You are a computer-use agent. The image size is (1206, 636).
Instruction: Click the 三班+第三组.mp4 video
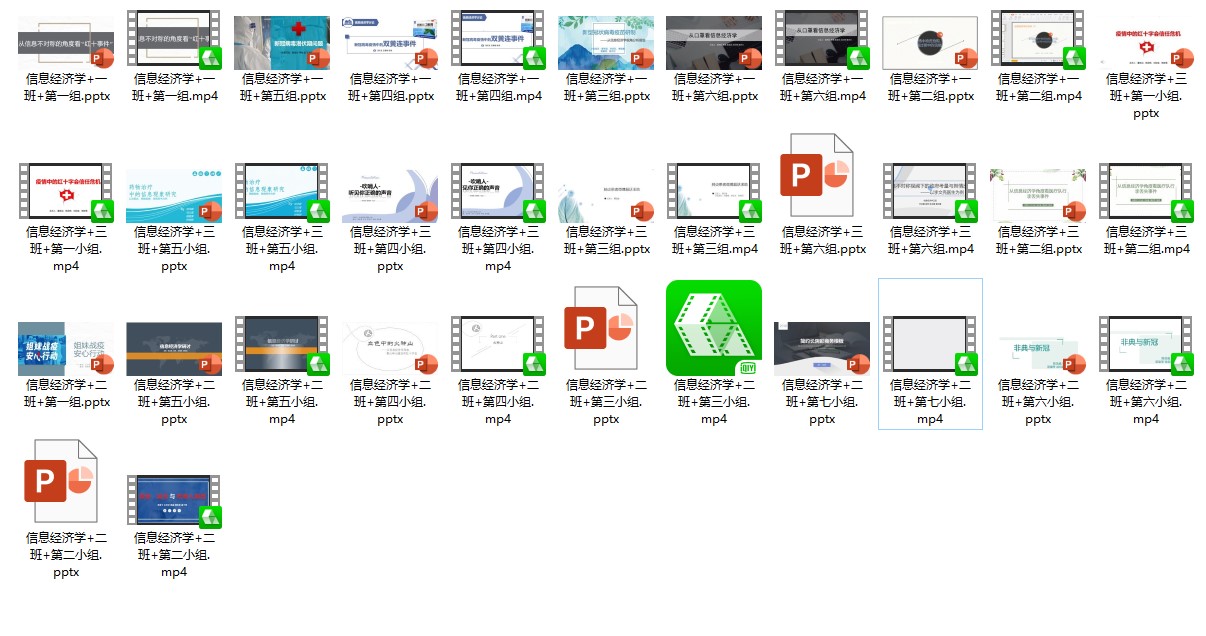(714, 193)
